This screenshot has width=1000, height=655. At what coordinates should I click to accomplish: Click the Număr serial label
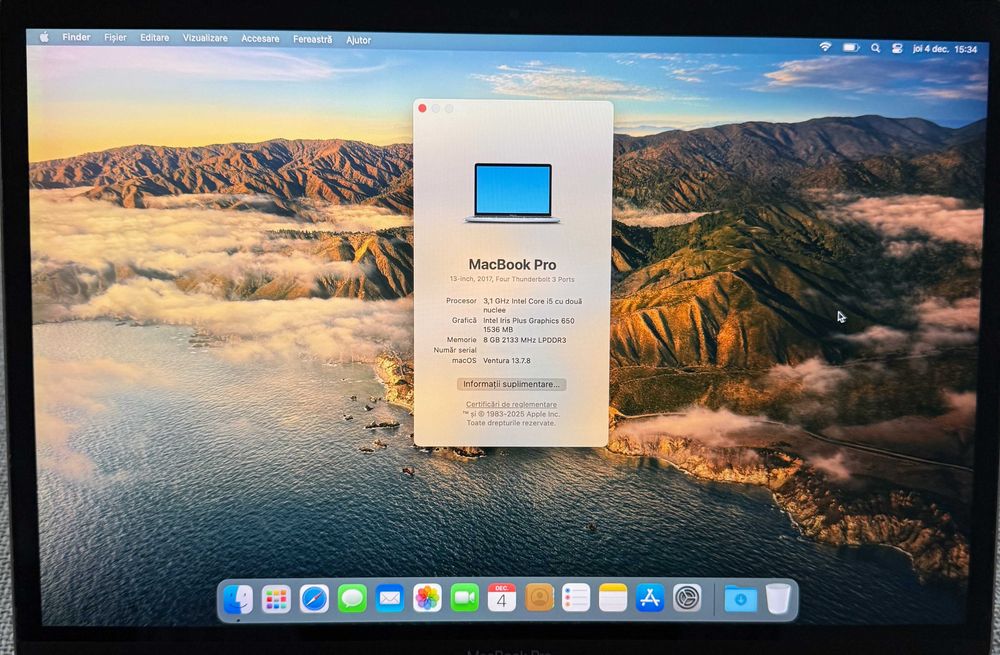tap(455, 350)
